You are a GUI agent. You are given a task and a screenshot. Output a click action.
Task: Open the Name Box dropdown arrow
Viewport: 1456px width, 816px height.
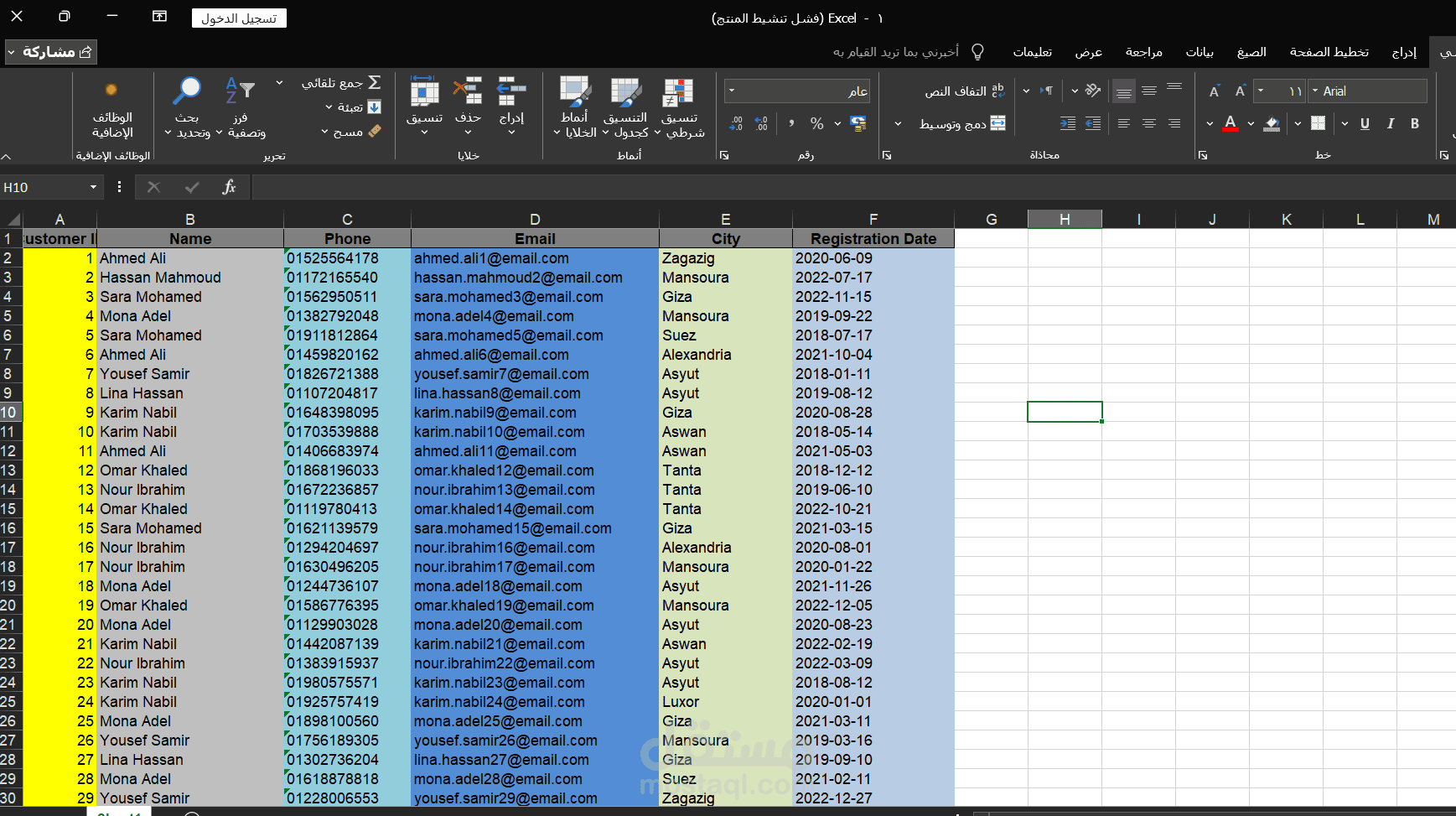pos(93,187)
